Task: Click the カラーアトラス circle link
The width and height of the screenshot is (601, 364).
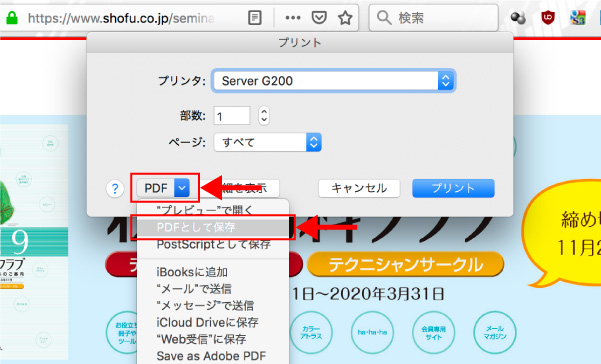Action: click(311, 332)
